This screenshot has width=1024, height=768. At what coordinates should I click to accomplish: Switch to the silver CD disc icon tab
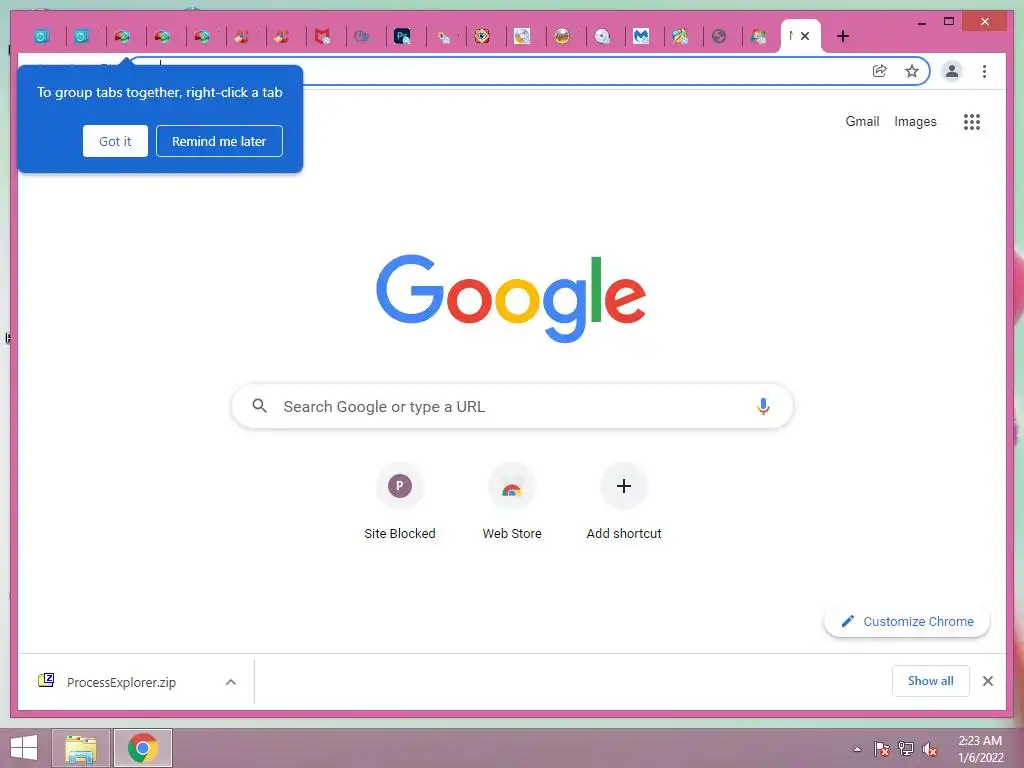click(601, 37)
